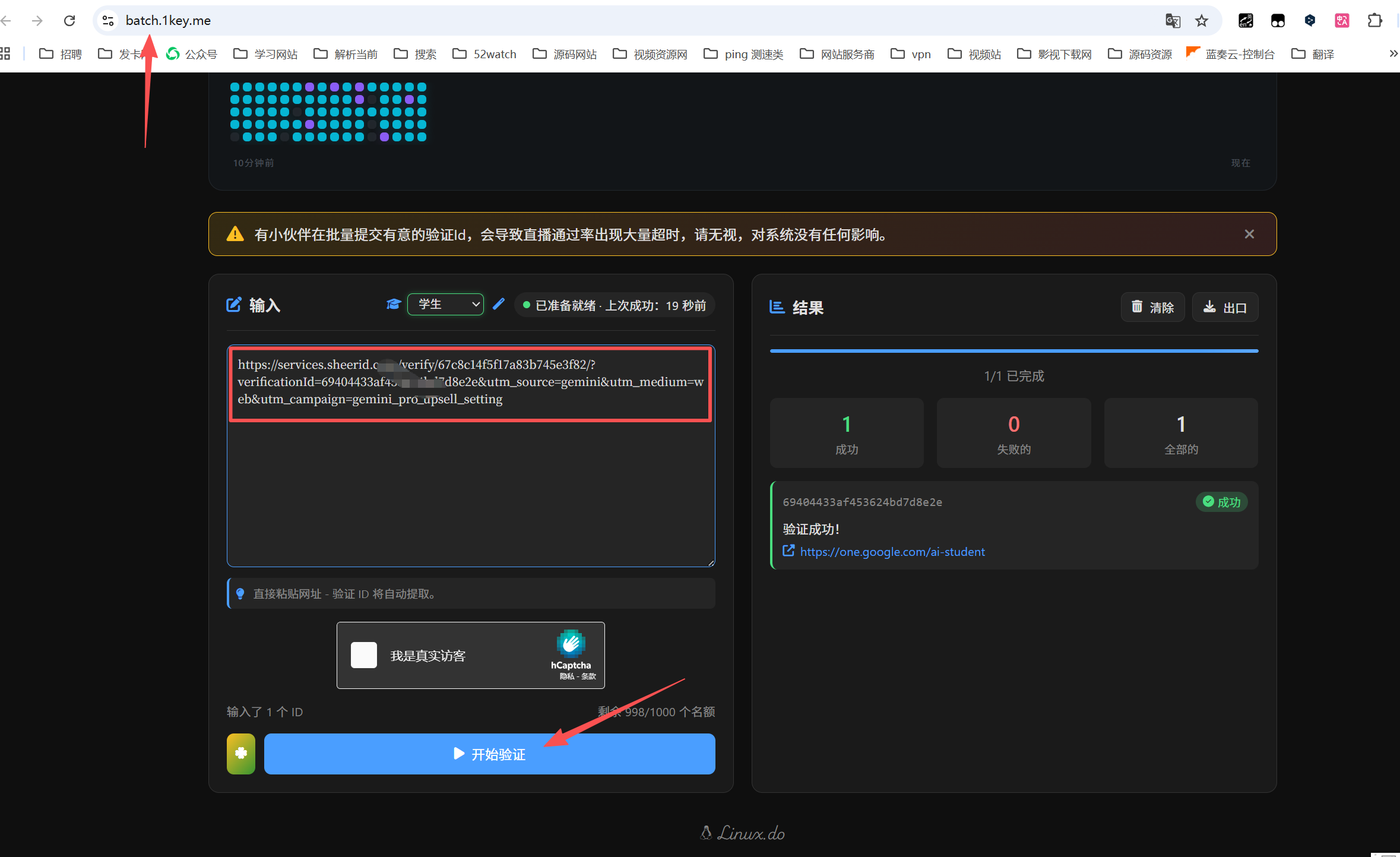Select the pen edit icon next to 学生 dropdown

[498, 304]
